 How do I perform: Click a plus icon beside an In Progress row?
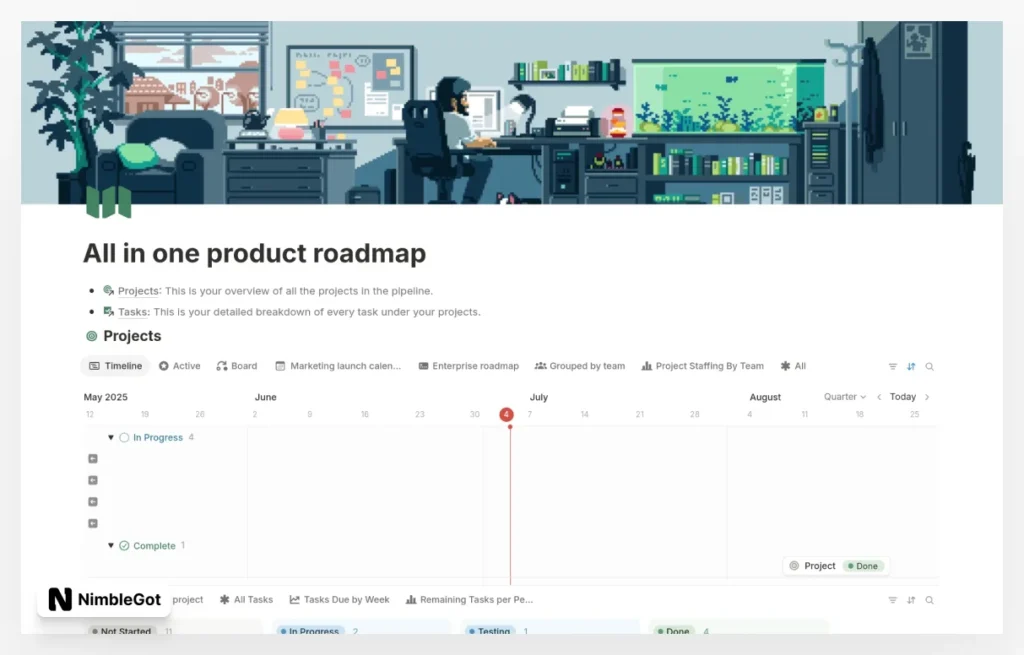coord(92,458)
